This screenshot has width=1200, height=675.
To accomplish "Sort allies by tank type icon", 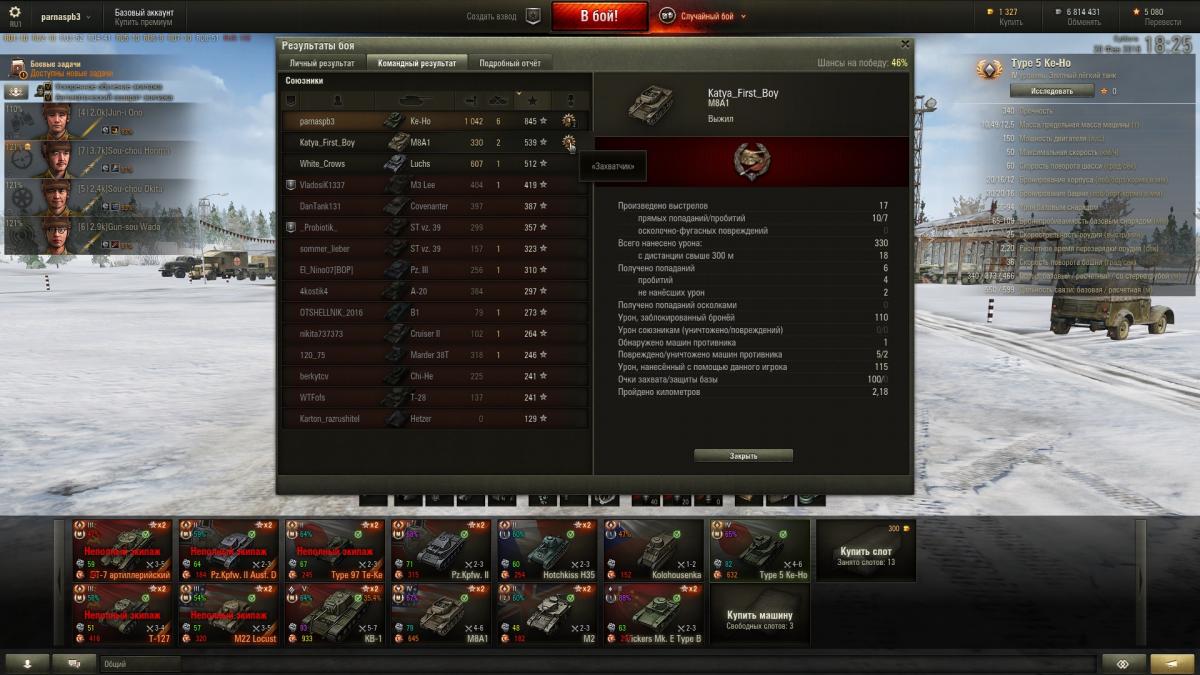I will click(414, 101).
